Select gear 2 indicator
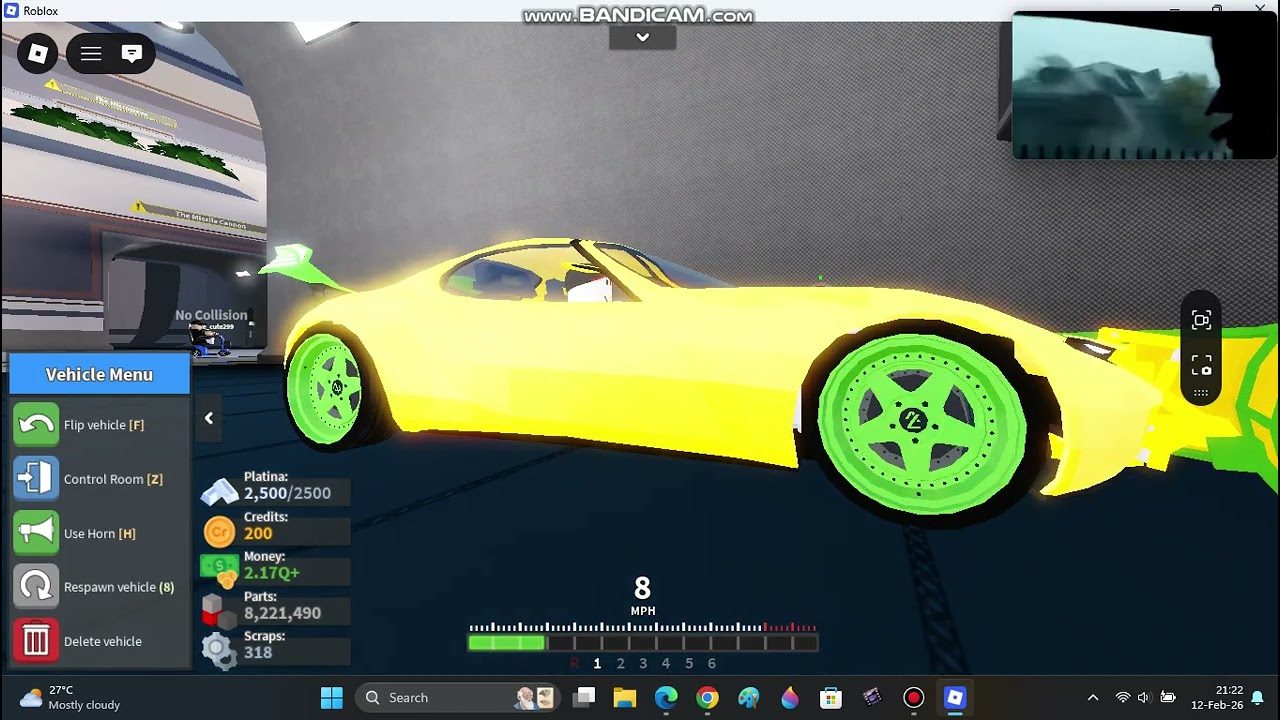Screen dimensions: 1280x720 620,663
